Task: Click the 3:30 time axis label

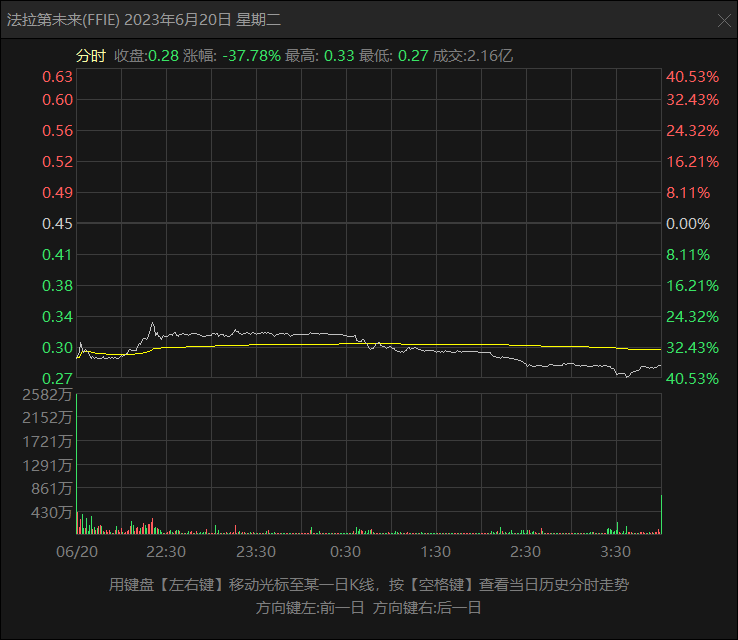Action: point(615,552)
